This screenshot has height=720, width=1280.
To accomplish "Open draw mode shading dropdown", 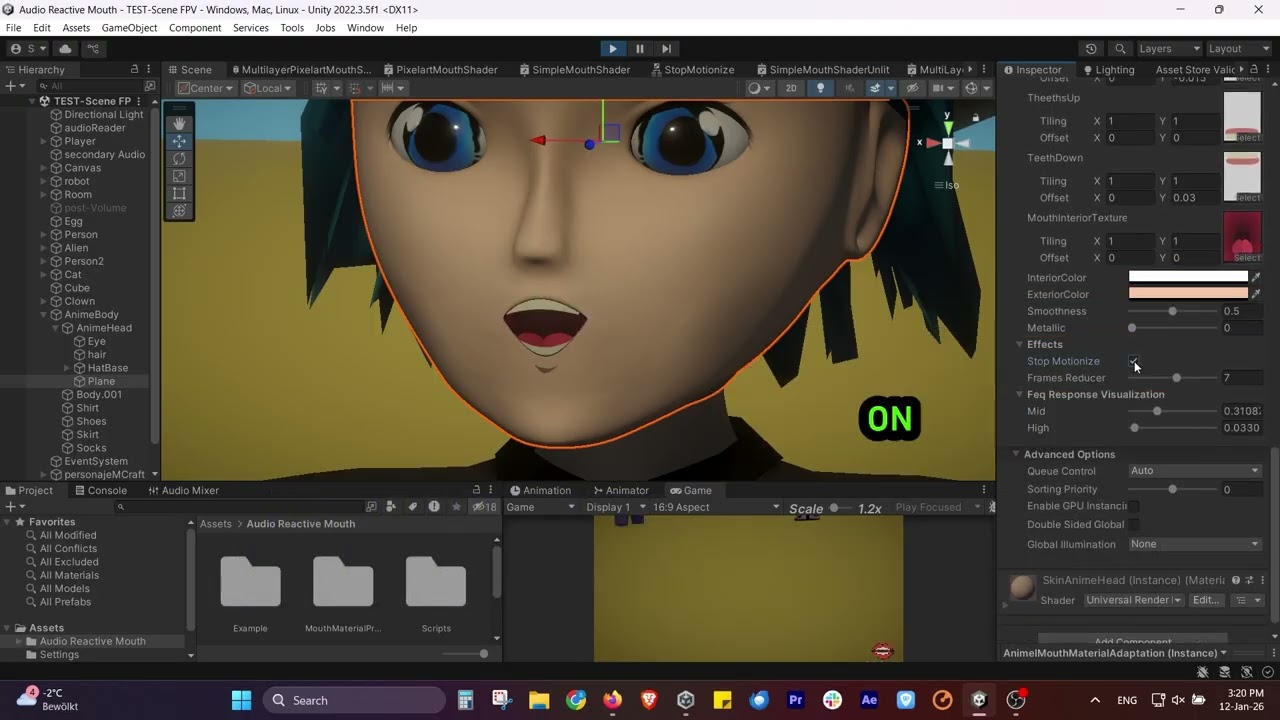I will click(758, 88).
